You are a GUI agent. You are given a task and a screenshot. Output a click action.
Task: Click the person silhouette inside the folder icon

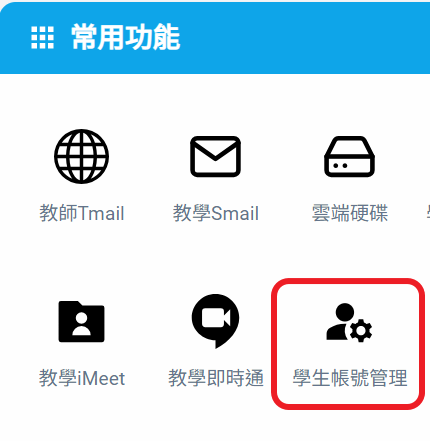point(82,324)
